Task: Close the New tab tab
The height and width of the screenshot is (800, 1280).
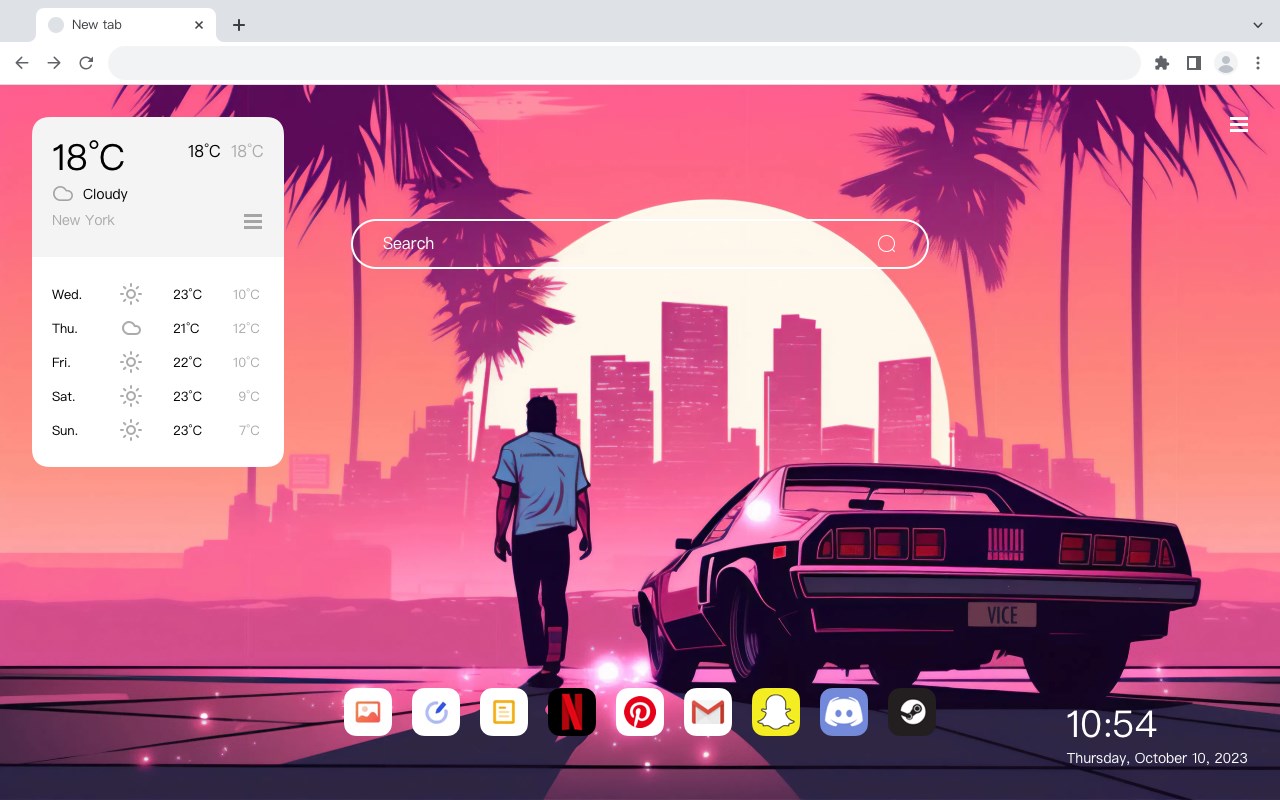Action: (200, 25)
